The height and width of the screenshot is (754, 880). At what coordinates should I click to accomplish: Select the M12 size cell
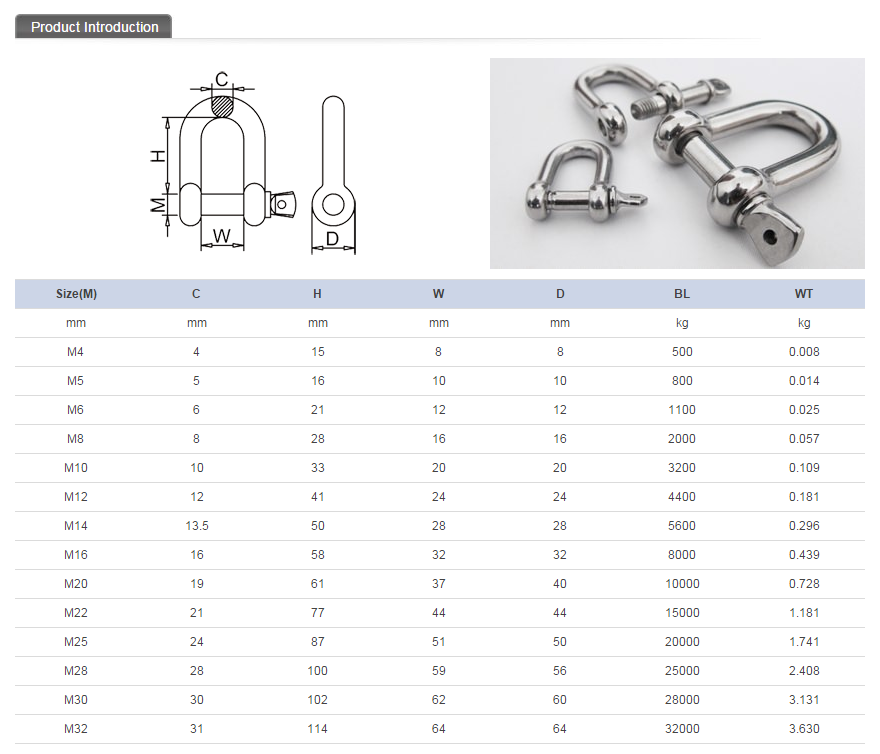click(76, 497)
